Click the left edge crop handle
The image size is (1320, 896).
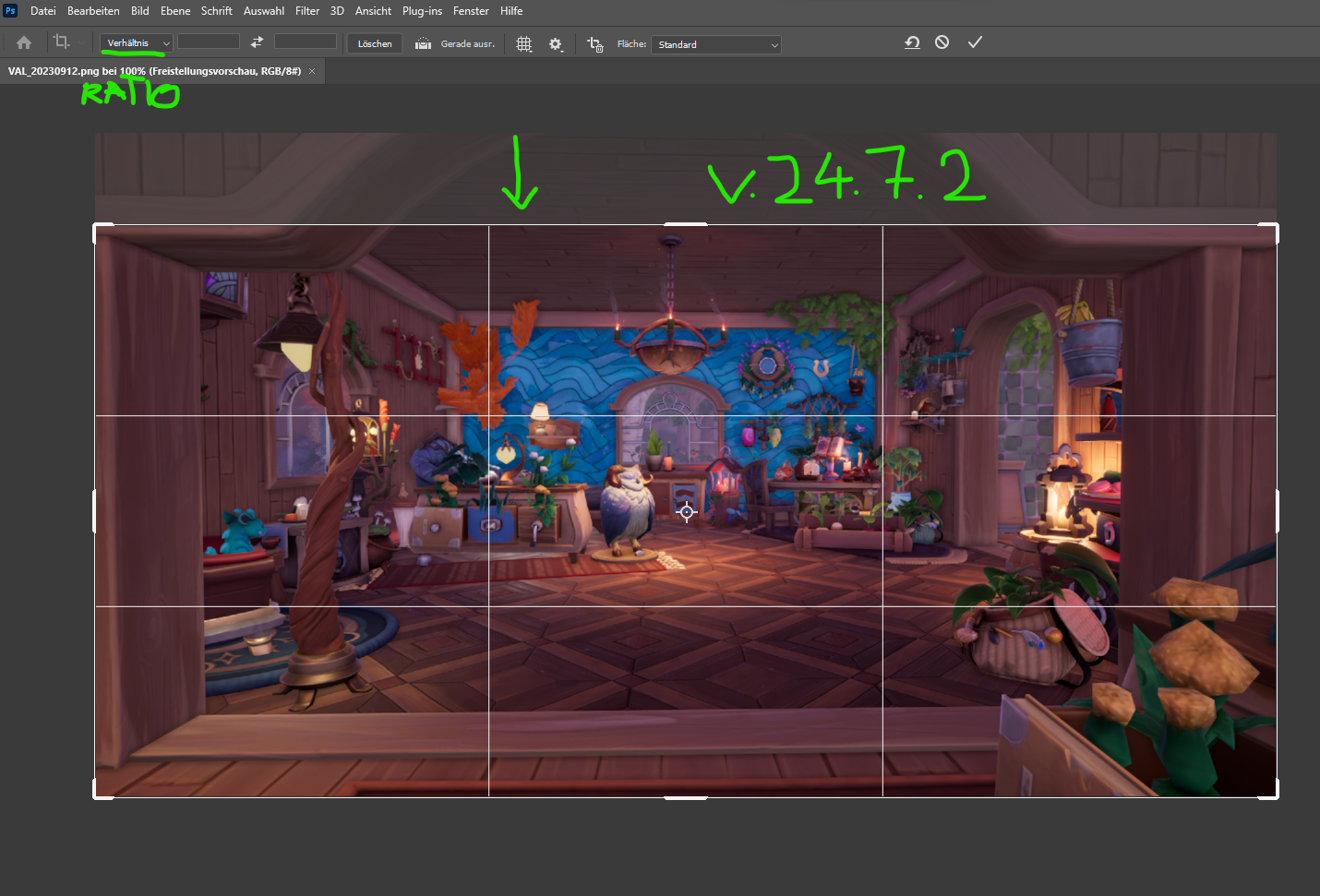pyautogui.click(x=94, y=511)
